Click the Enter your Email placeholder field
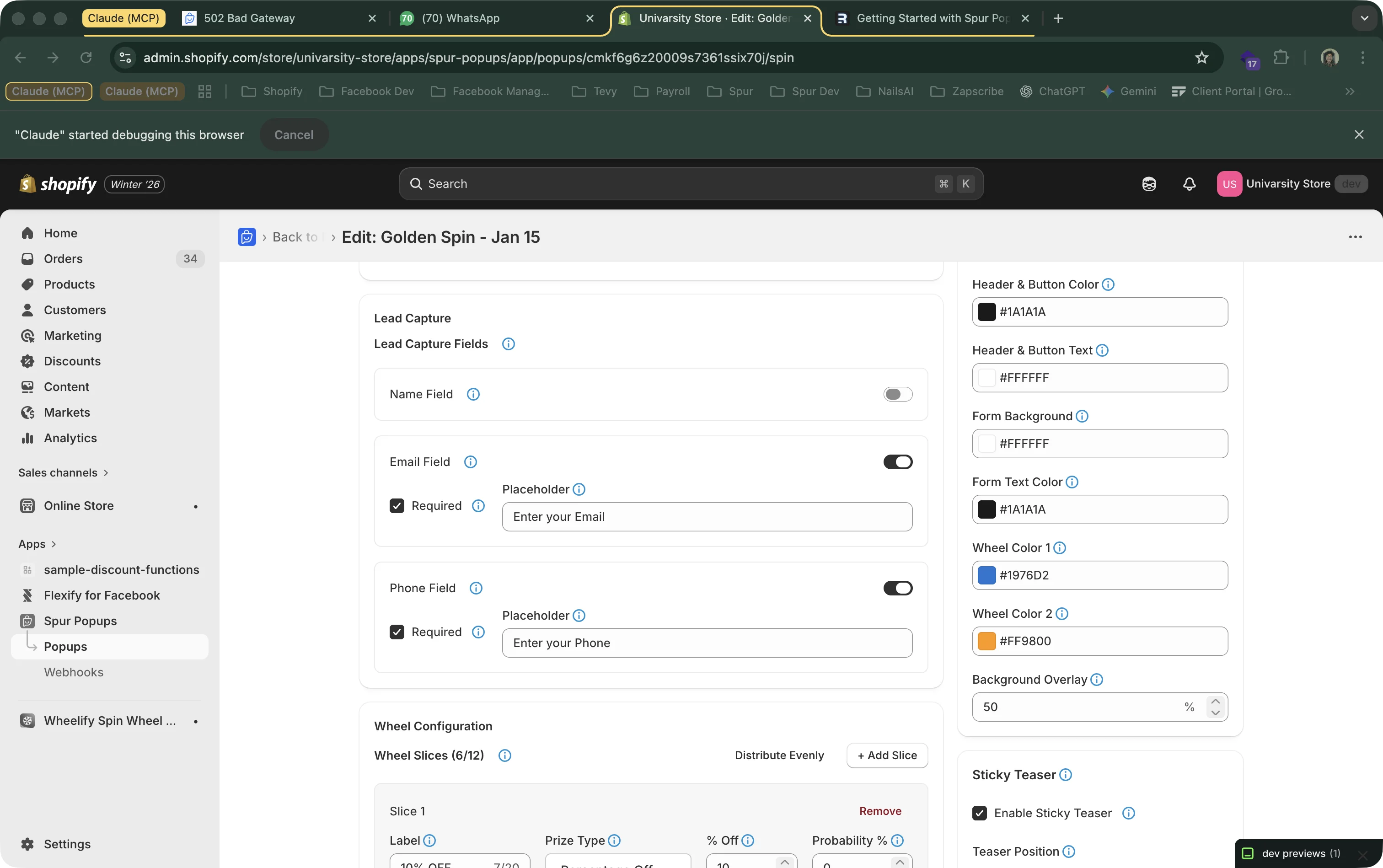This screenshot has height=868, width=1383. 707,516
